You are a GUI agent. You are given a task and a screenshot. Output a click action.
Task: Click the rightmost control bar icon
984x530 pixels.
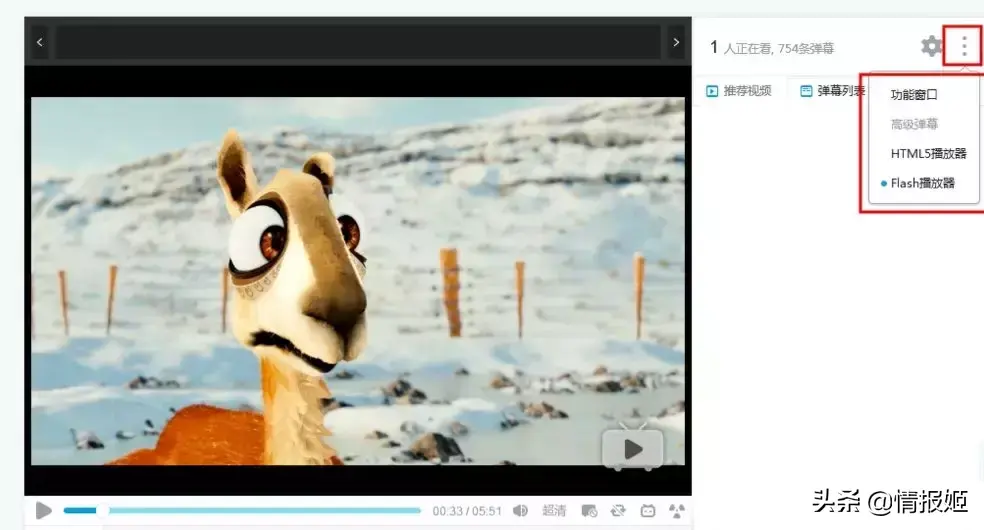[677, 511]
